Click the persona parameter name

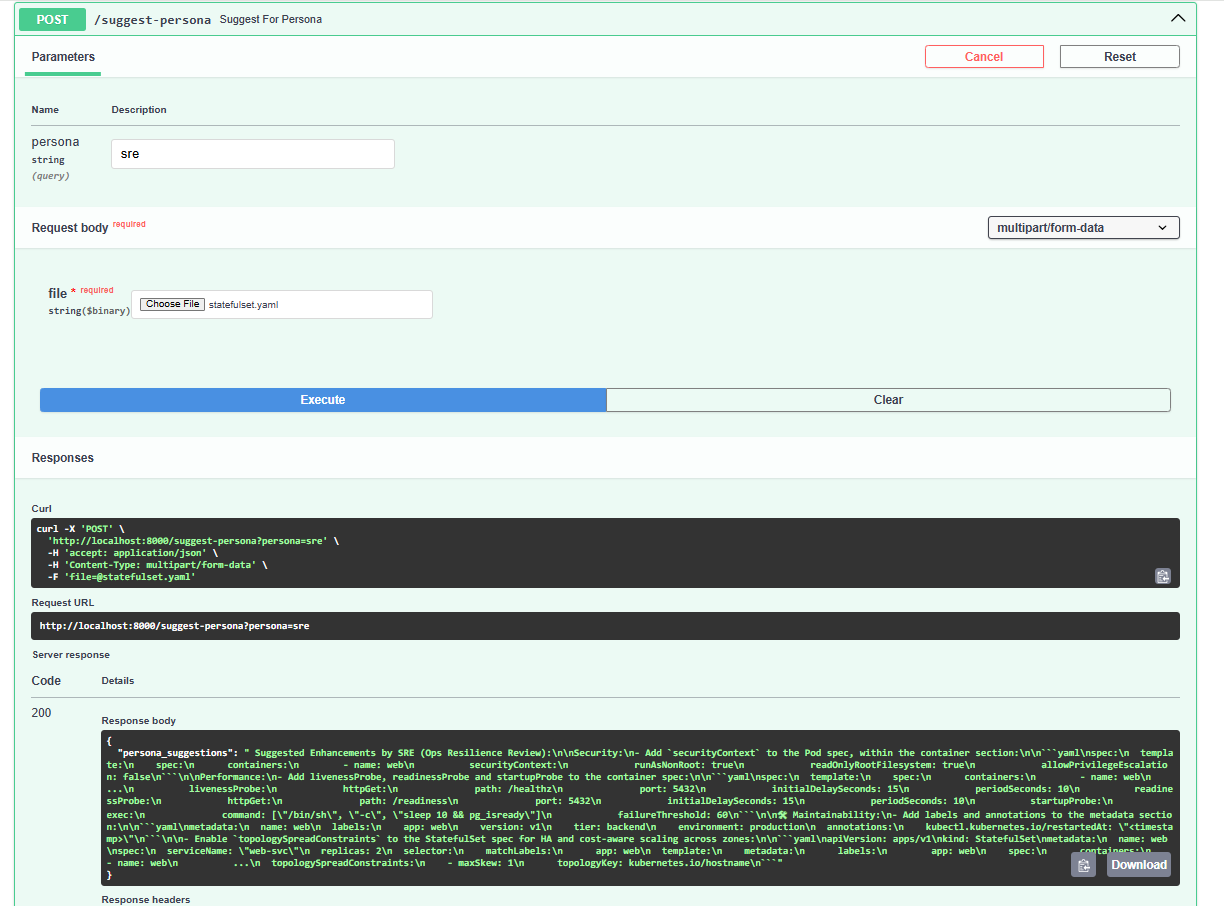point(55,142)
